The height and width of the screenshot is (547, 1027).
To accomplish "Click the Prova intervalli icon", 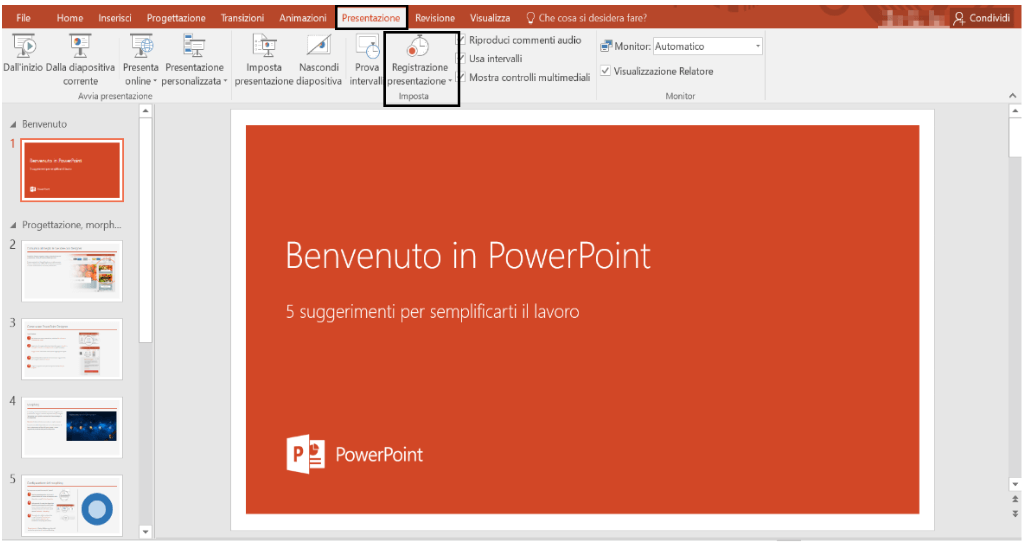I will [367, 46].
